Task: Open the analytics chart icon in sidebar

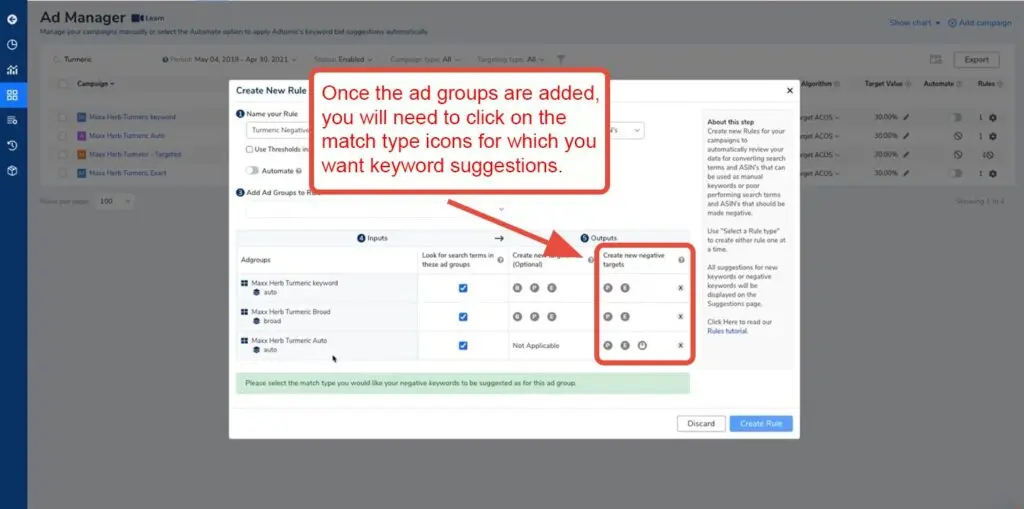Action: click(12, 70)
